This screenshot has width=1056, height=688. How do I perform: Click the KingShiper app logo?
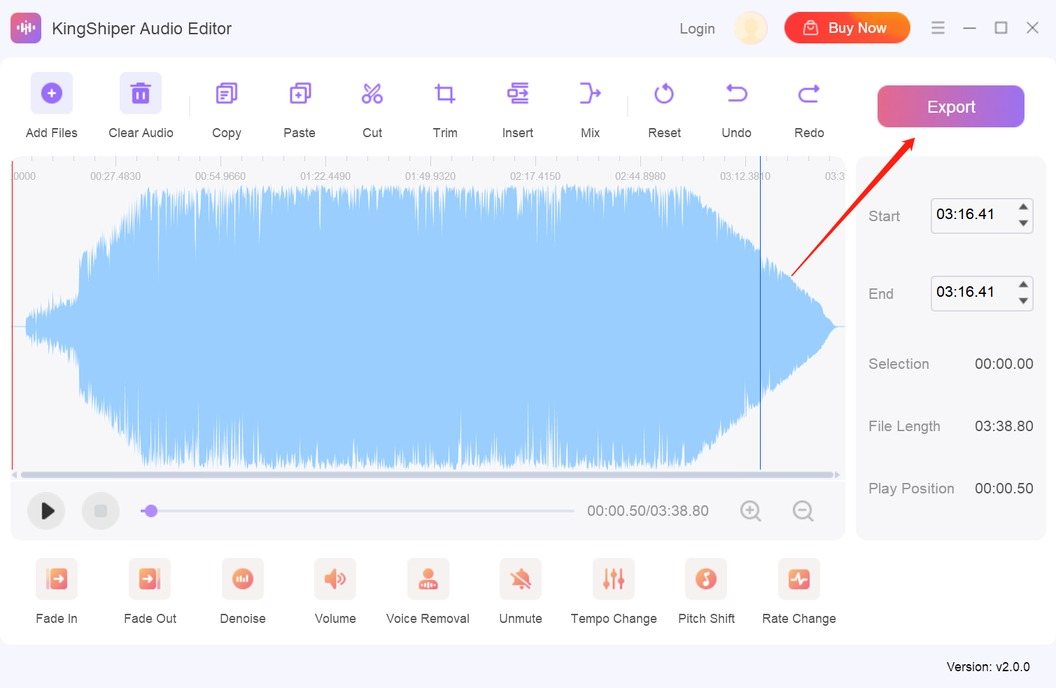click(26, 28)
